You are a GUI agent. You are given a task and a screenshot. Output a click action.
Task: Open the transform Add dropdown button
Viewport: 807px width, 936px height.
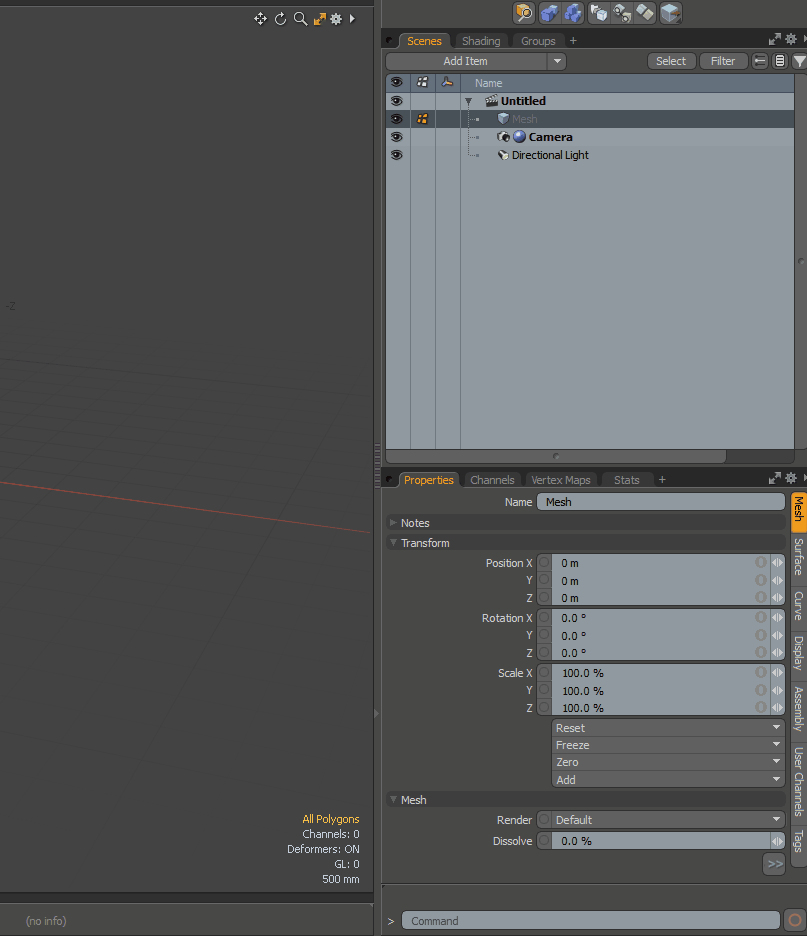[668, 780]
